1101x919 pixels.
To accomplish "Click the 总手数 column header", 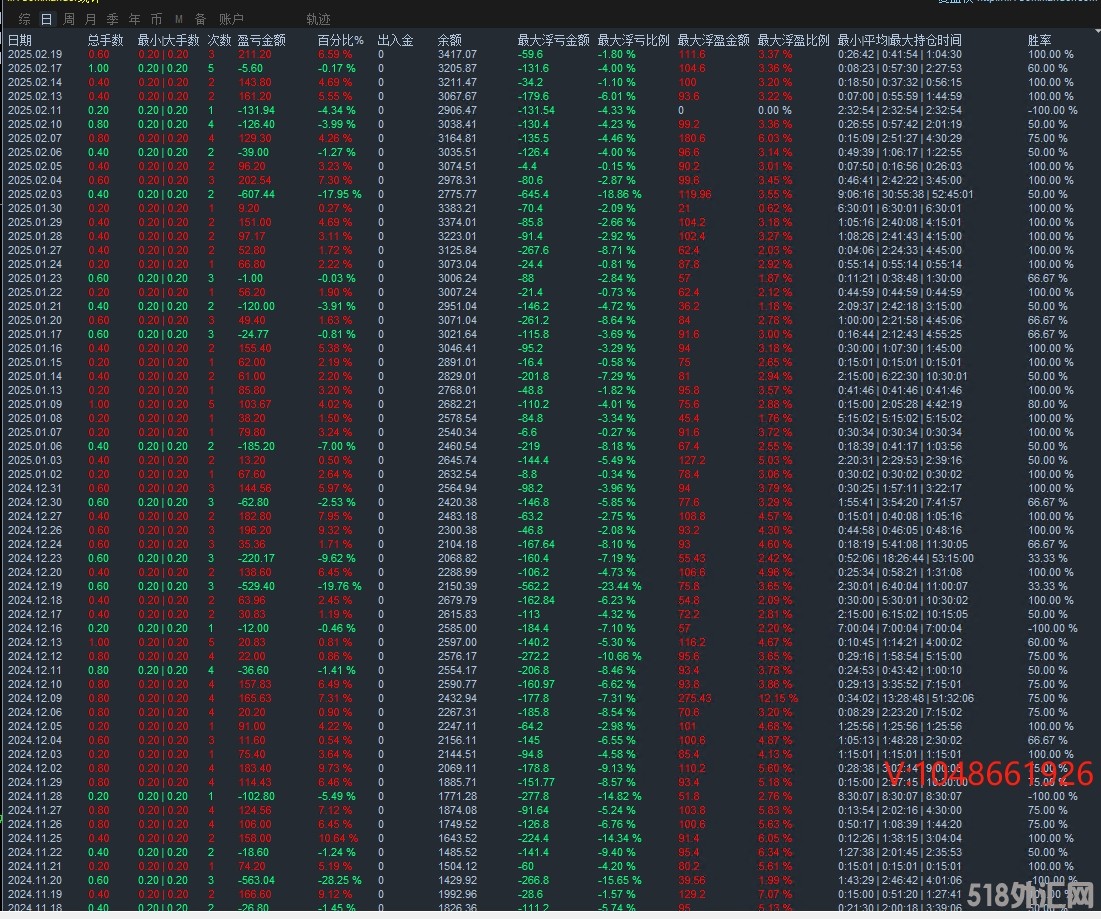I will click(x=105, y=40).
